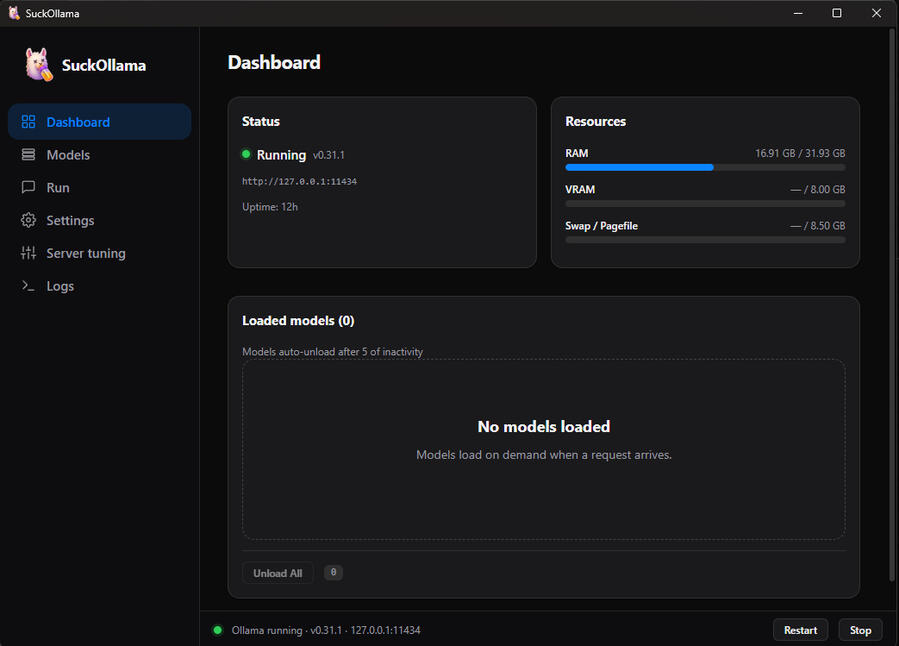Screen dimensions: 899x646
Task: Click the VRAM usage bar
Action: click(x=705, y=203)
